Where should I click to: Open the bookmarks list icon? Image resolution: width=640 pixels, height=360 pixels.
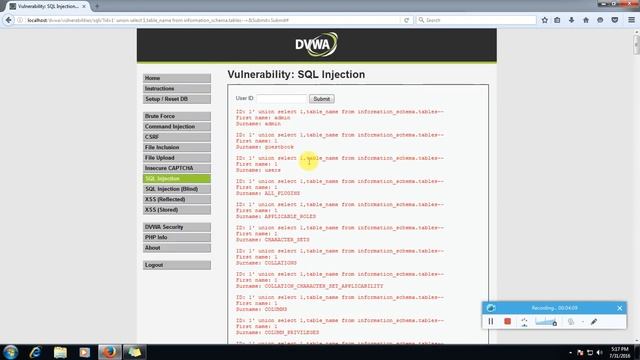(557, 20)
